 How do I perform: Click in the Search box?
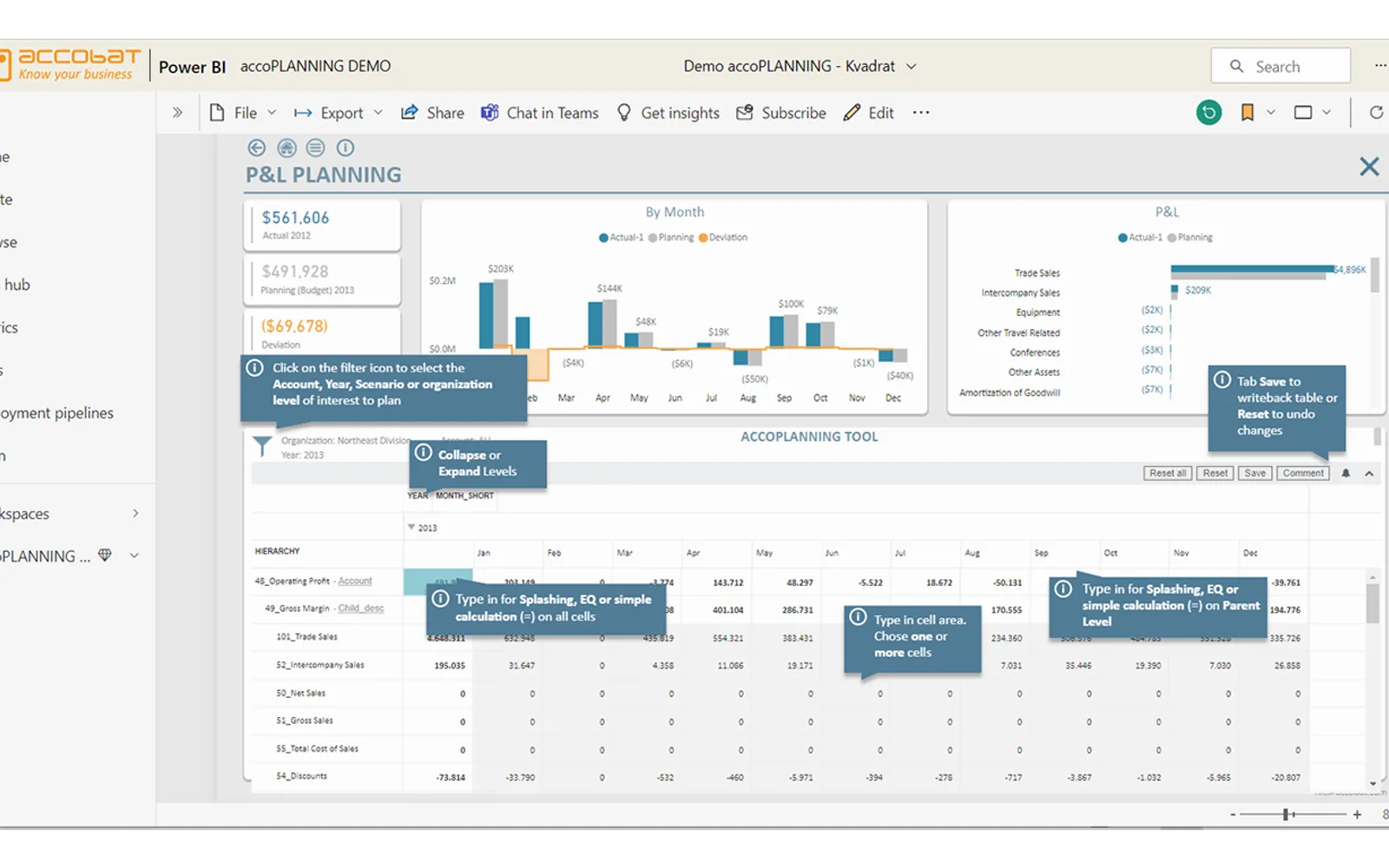coord(1280,66)
